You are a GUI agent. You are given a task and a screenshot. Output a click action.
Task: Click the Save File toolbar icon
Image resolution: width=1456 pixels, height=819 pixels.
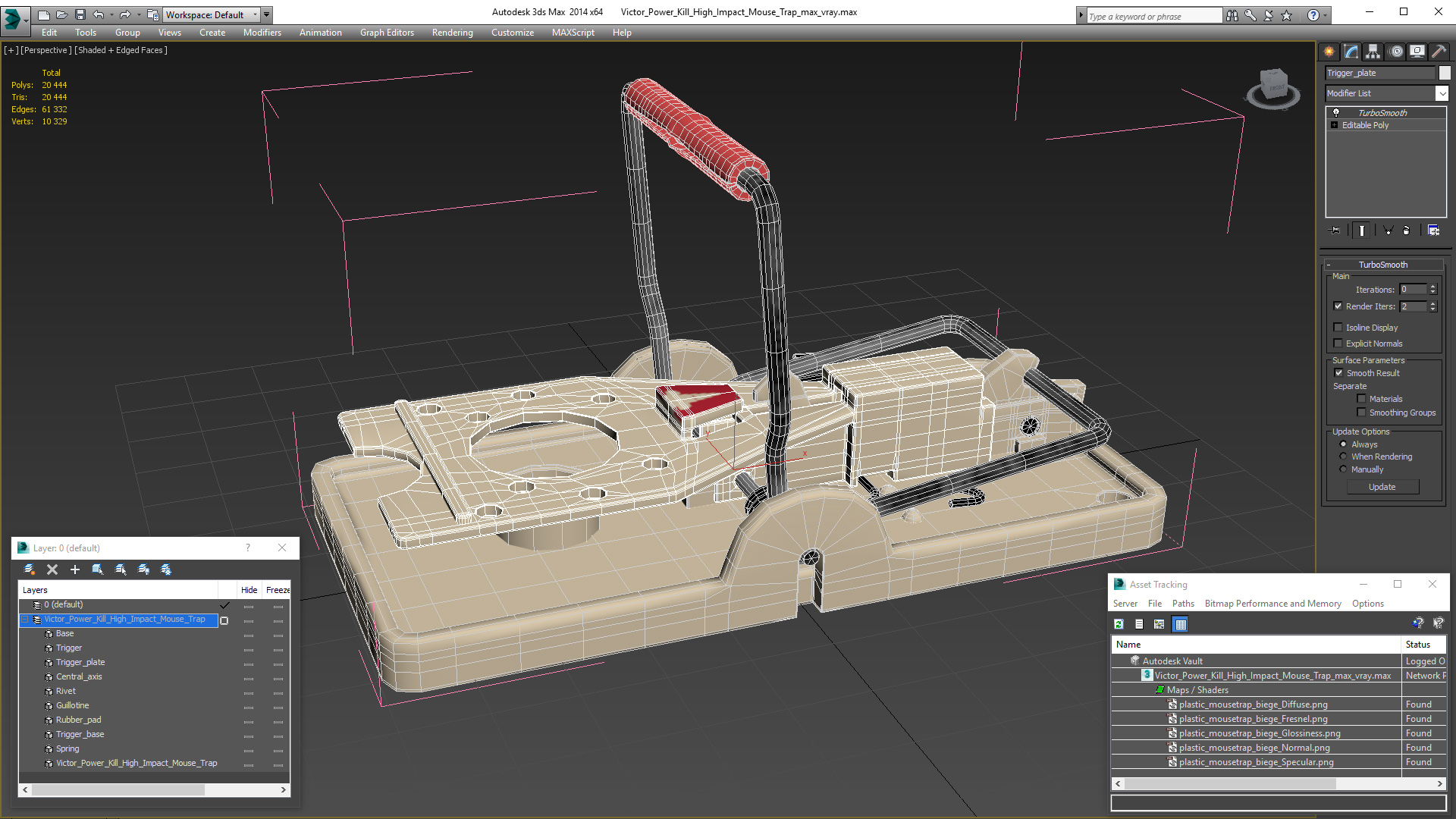coord(80,14)
